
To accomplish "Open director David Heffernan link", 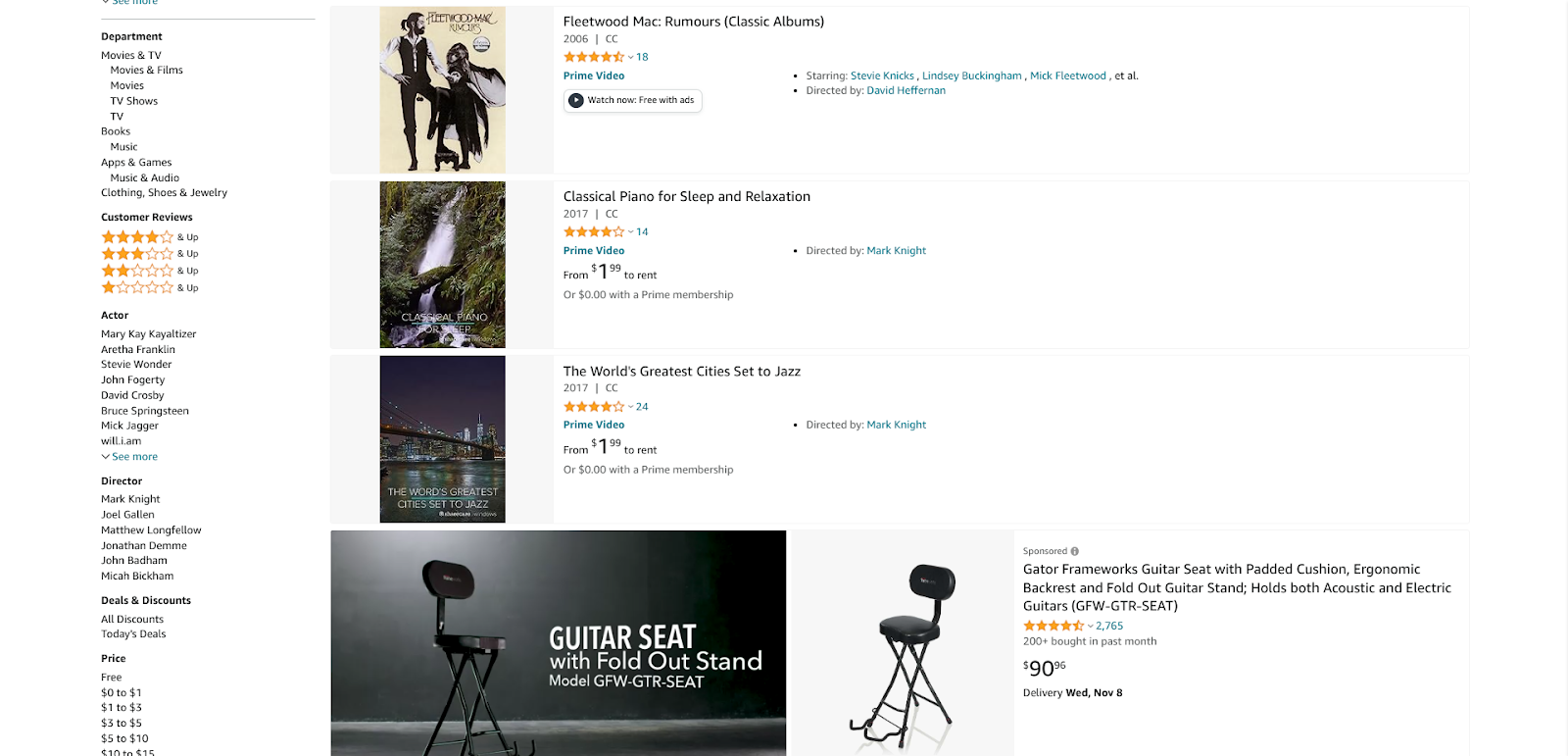I will 906,90.
